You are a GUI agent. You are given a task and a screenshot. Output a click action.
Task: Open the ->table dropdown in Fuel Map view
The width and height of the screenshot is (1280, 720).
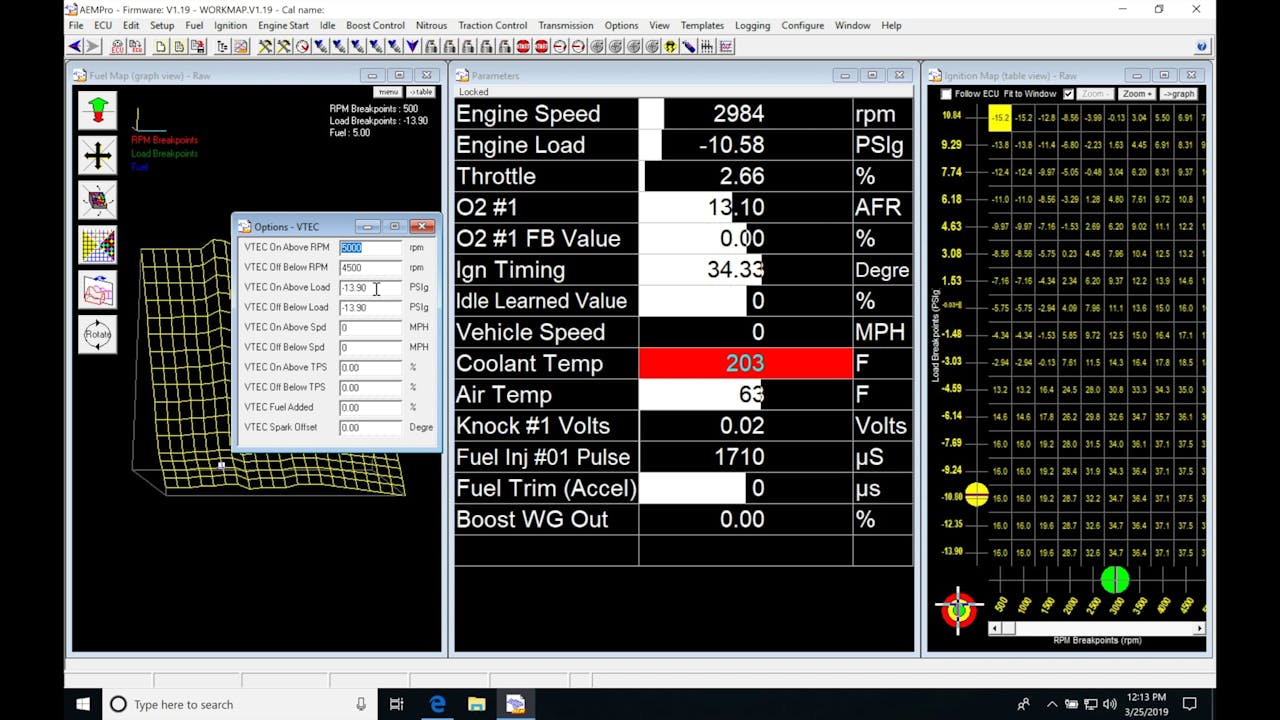pyautogui.click(x=420, y=91)
